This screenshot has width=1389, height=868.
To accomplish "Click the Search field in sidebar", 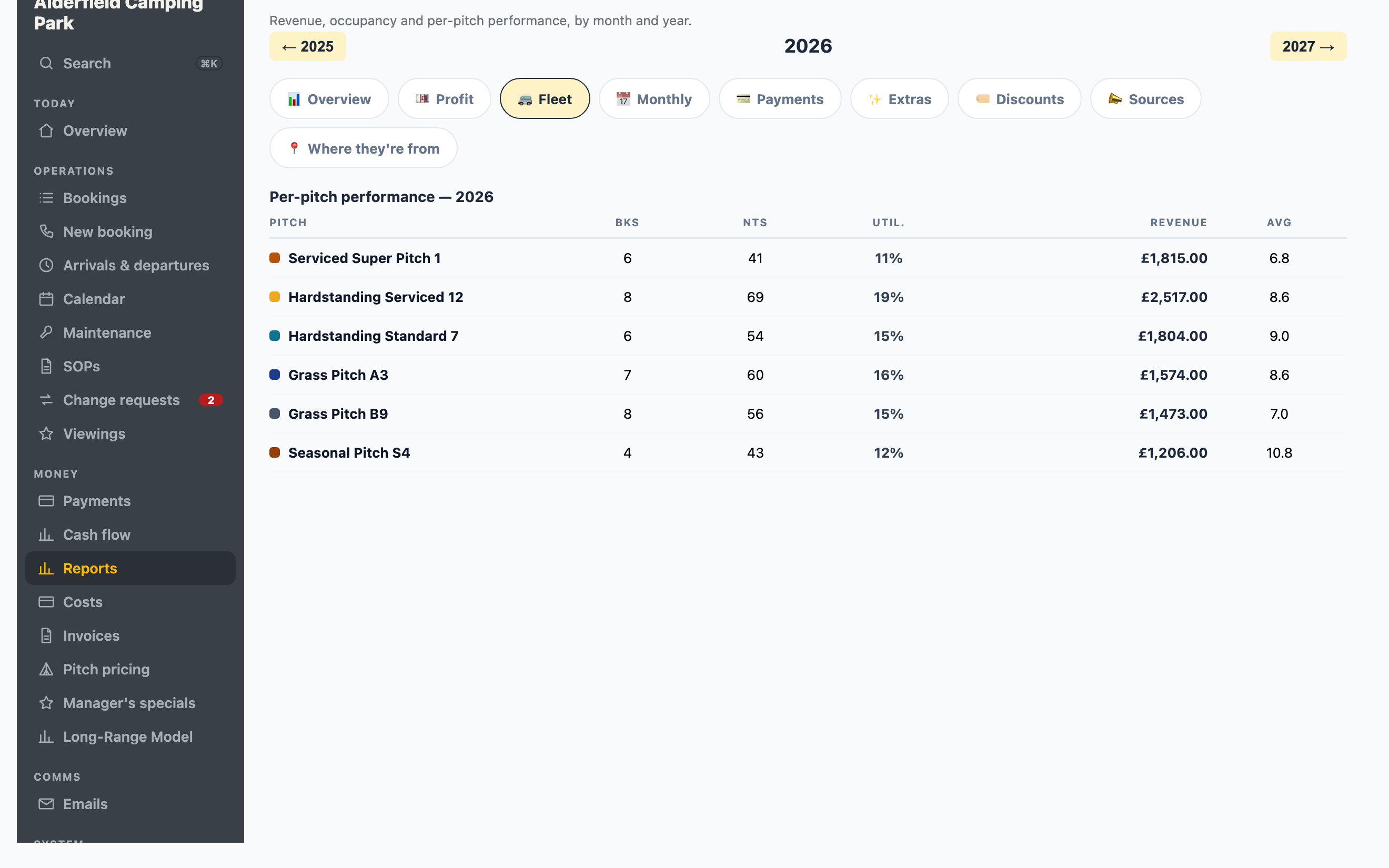I will coord(130,63).
